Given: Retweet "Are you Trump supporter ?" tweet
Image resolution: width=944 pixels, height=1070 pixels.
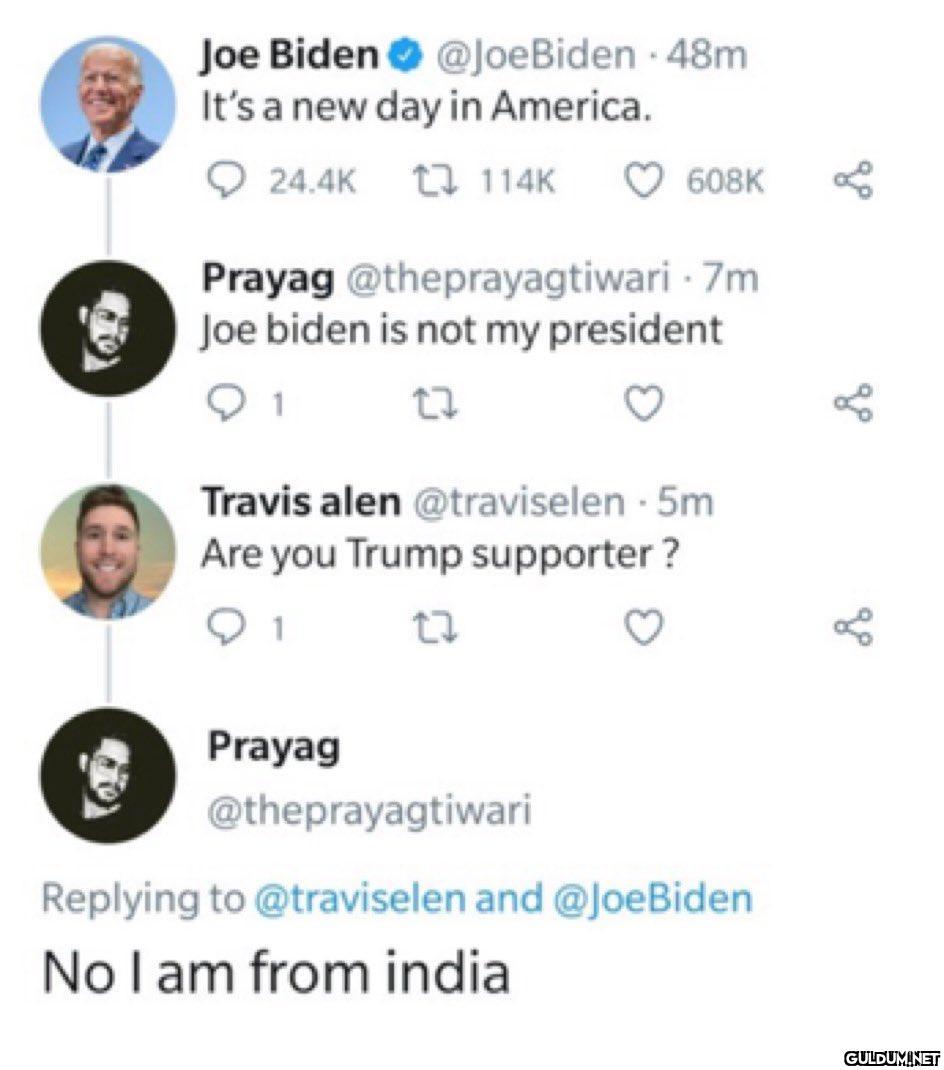Looking at the screenshot, I should click(x=435, y=626).
